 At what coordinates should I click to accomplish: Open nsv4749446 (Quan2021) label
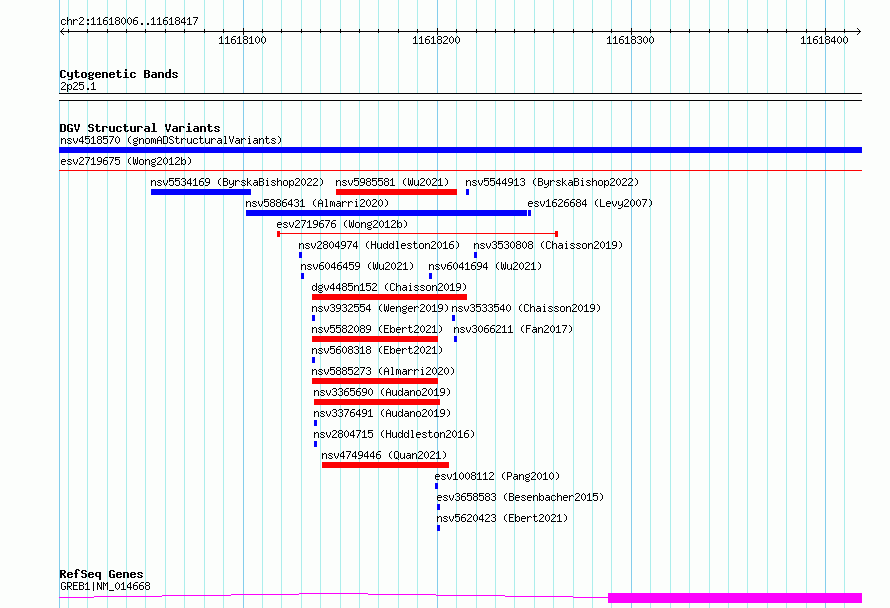(384, 455)
